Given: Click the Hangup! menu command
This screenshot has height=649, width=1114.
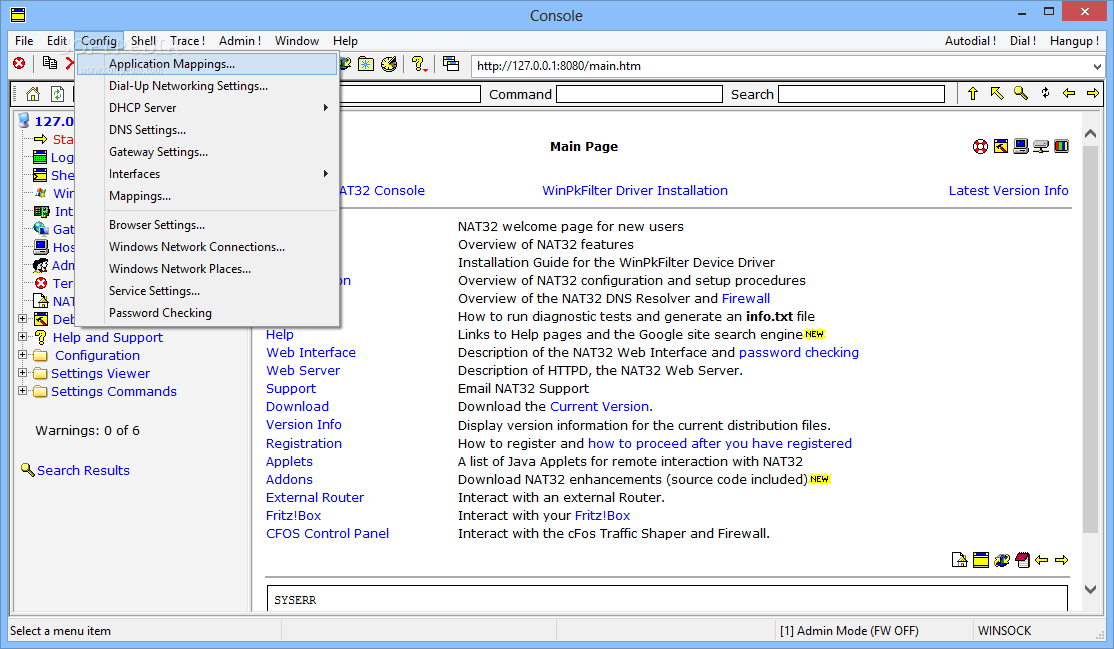Looking at the screenshot, I should click(1075, 41).
